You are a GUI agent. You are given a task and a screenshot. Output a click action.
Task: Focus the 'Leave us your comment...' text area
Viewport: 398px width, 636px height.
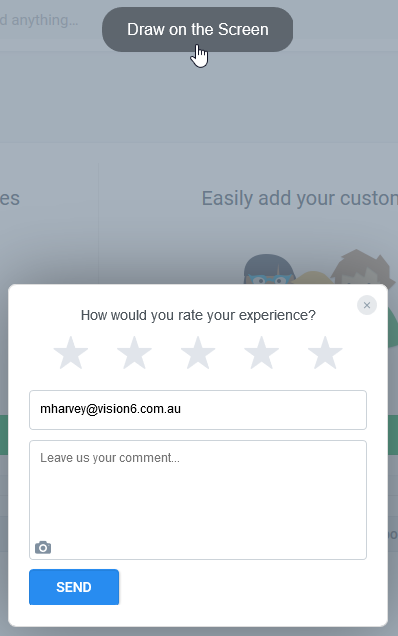point(198,500)
